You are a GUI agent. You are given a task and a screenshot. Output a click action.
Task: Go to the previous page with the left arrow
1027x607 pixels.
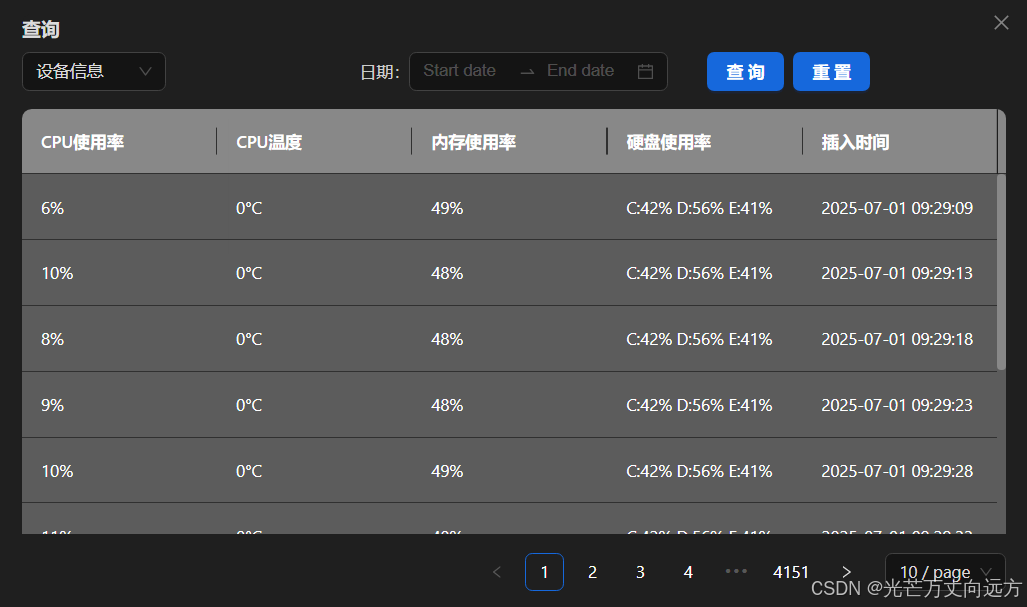[496, 572]
